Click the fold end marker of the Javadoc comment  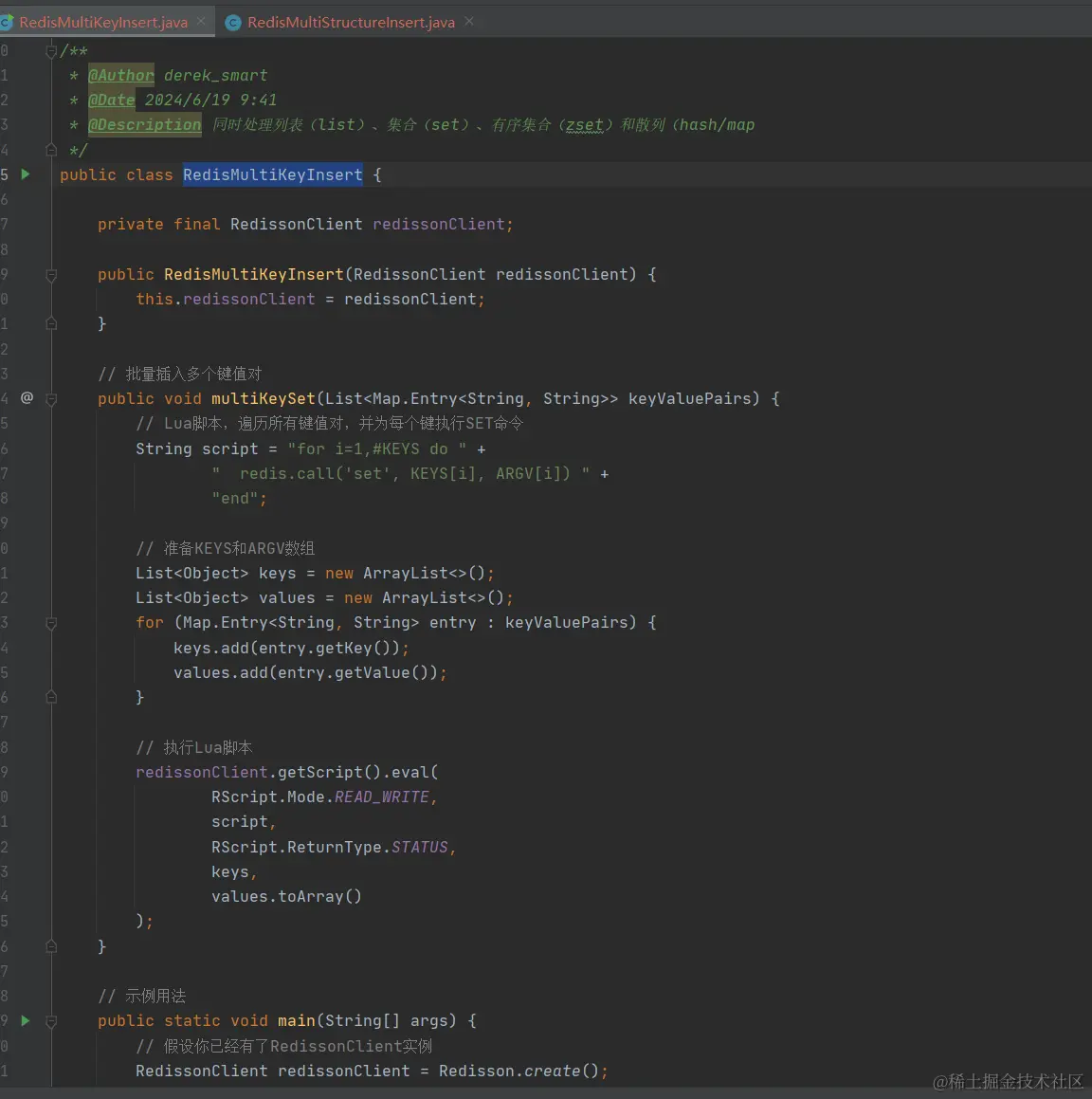tap(51, 149)
